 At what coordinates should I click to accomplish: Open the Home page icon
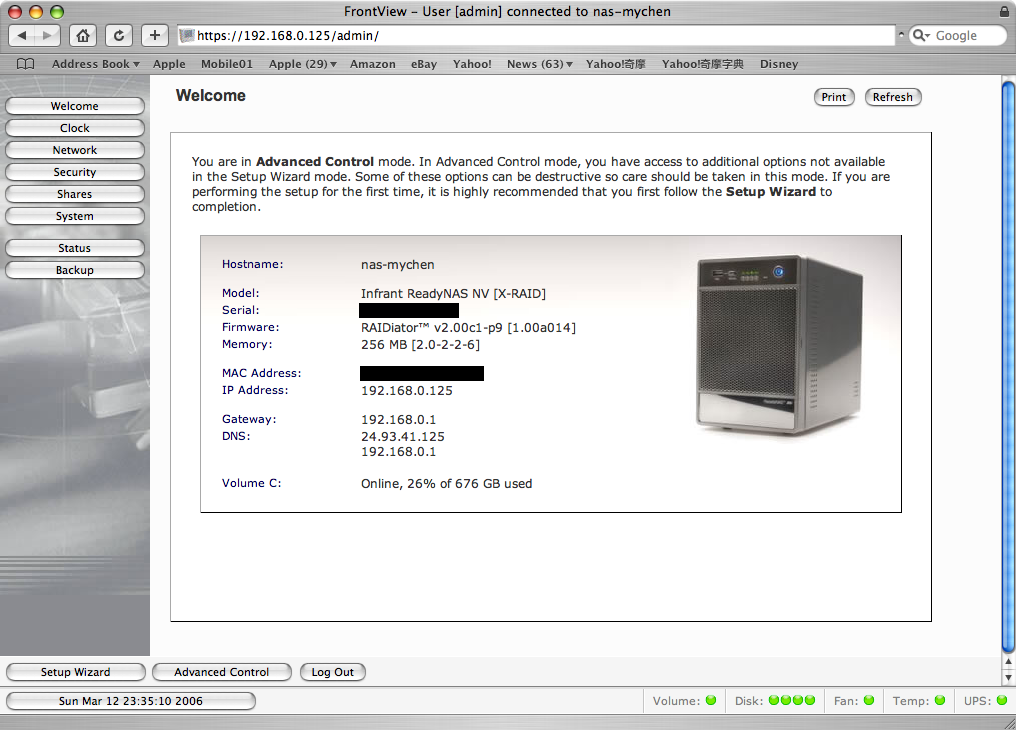(83, 35)
